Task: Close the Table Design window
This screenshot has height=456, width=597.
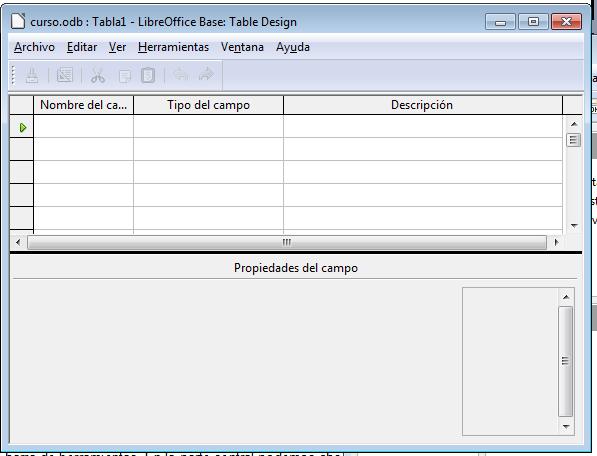Action: tap(567, 22)
